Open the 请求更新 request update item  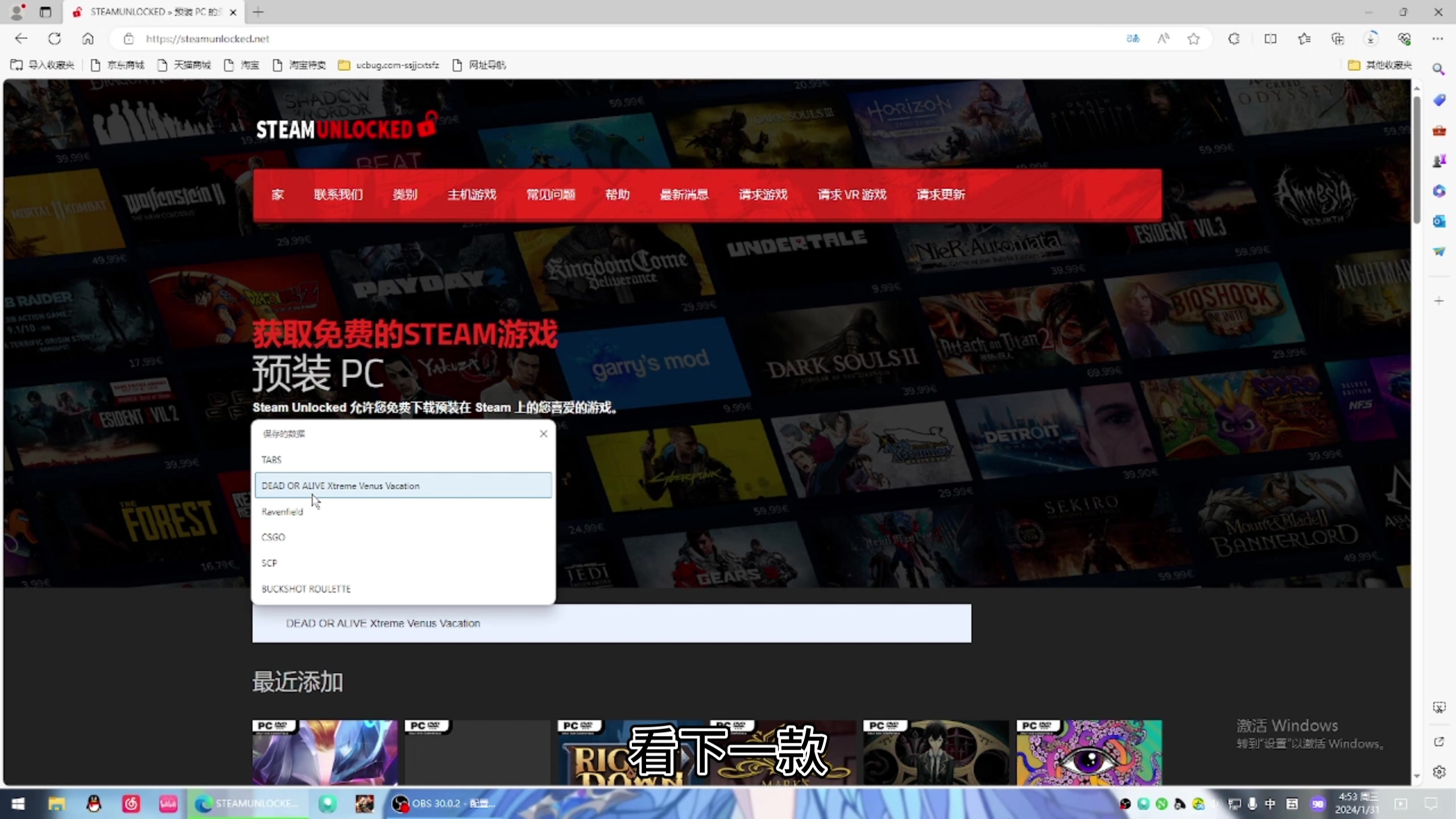941,195
